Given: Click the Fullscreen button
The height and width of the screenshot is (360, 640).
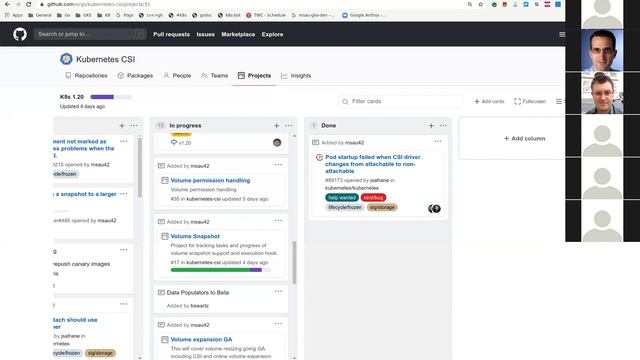Looking at the screenshot, I should tap(530, 101).
